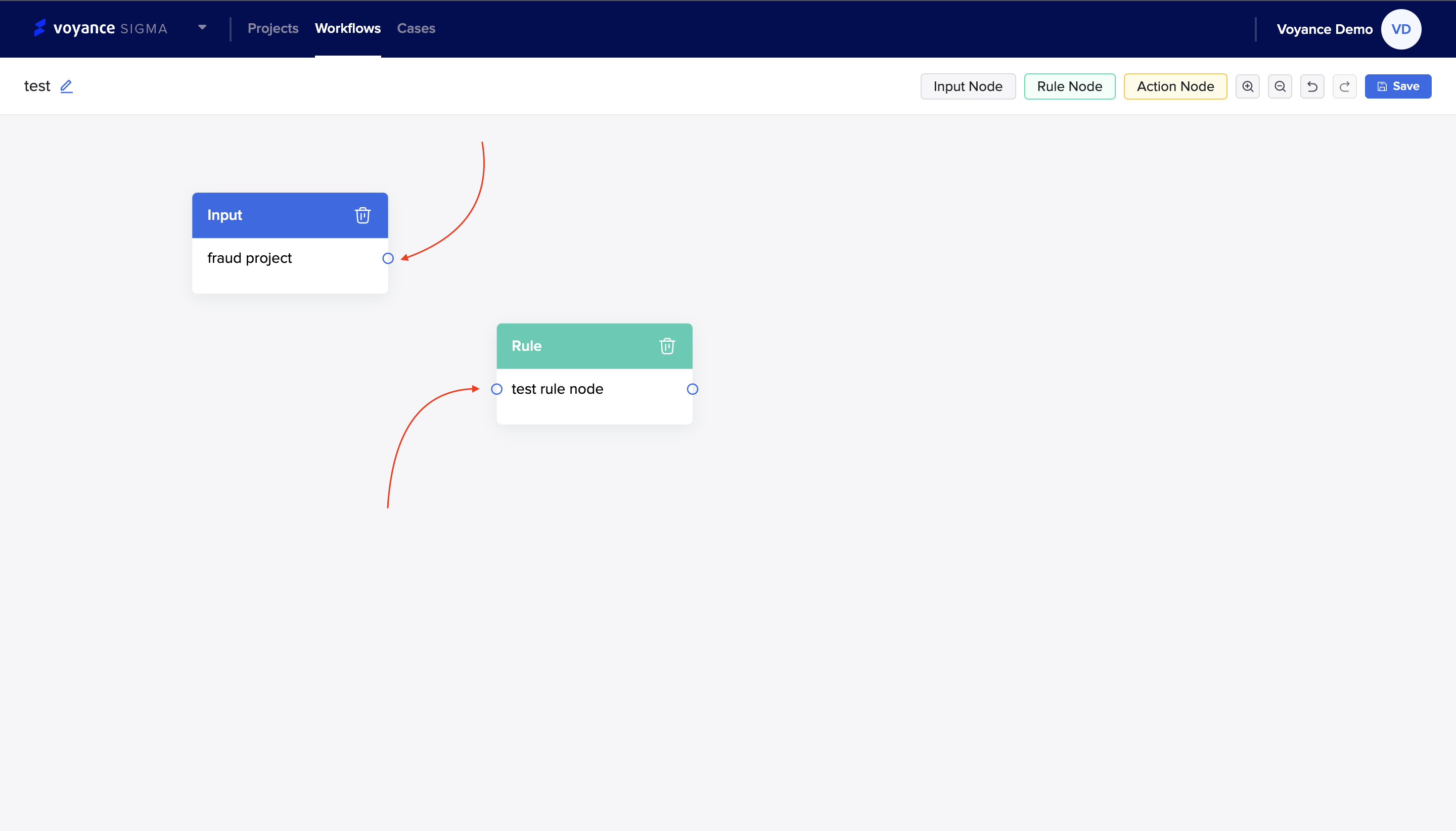Add an Input Node
The height and width of the screenshot is (831, 1456).
[x=968, y=86]
